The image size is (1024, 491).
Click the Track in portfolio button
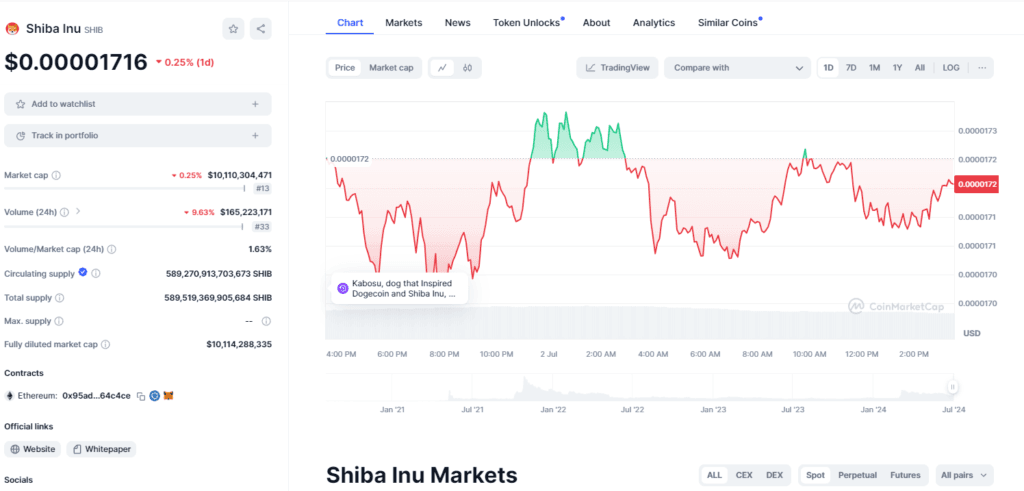click(x=138, y=136)
